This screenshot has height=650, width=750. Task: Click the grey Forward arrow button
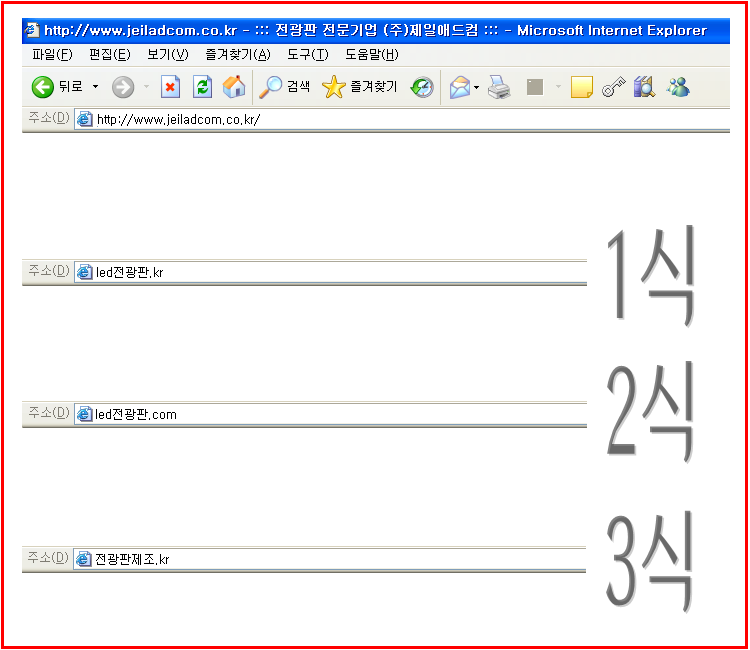coord(123,87)
